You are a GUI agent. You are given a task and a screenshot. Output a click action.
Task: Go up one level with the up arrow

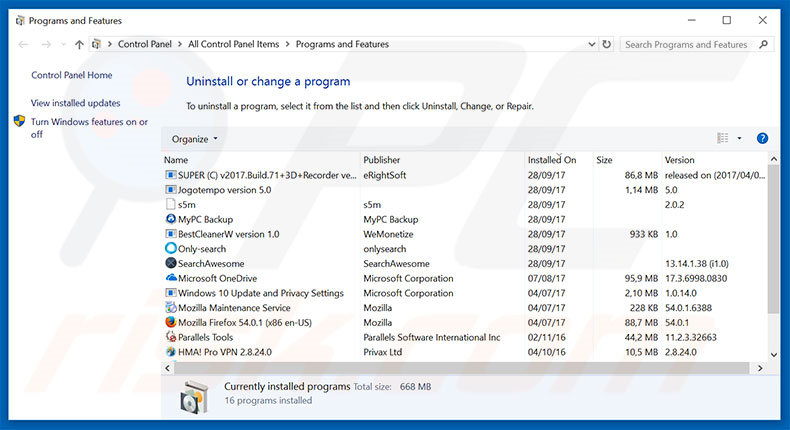79,44
